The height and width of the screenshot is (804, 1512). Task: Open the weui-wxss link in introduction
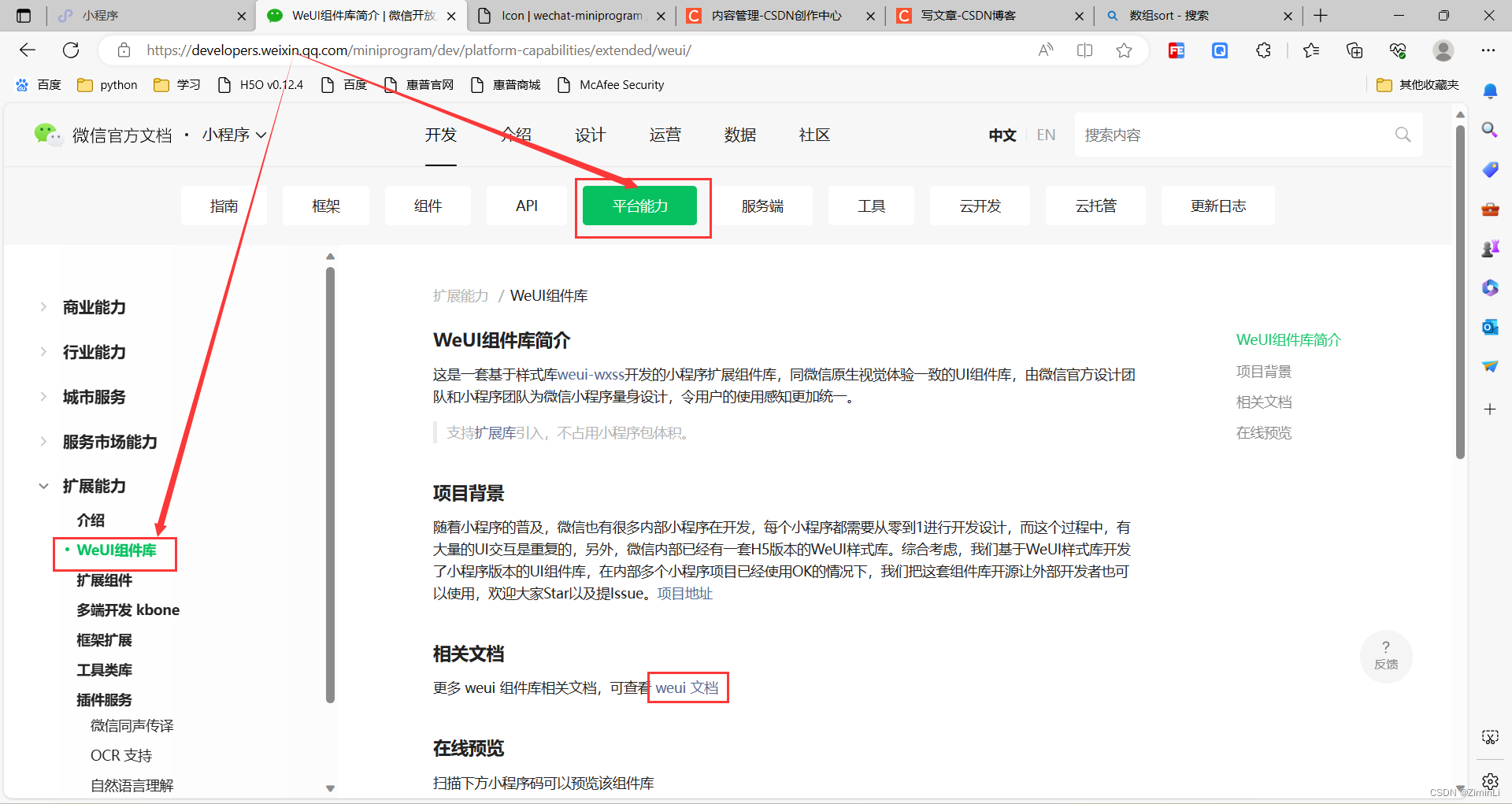[591, 374]
